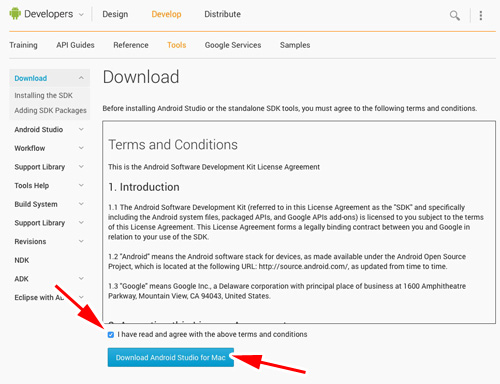The width and height of the screenshot is (500, 384).
Task: Expand the Workflow sidebar chevron
Action: coord(81,148)
